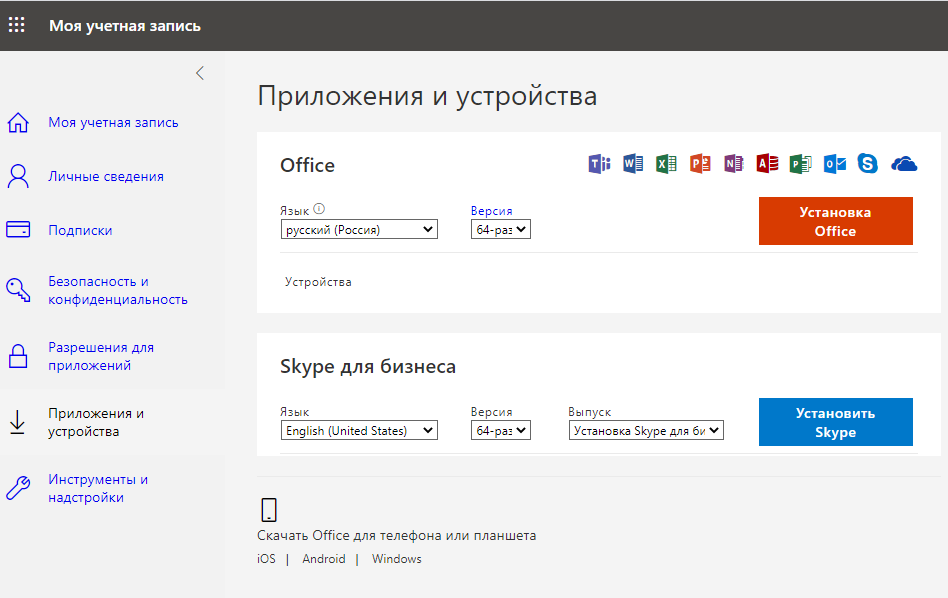Collapse the sidebar with the chevron arrow
The width and height of the screenshot is (948, 598).
(x=200, y=73)
